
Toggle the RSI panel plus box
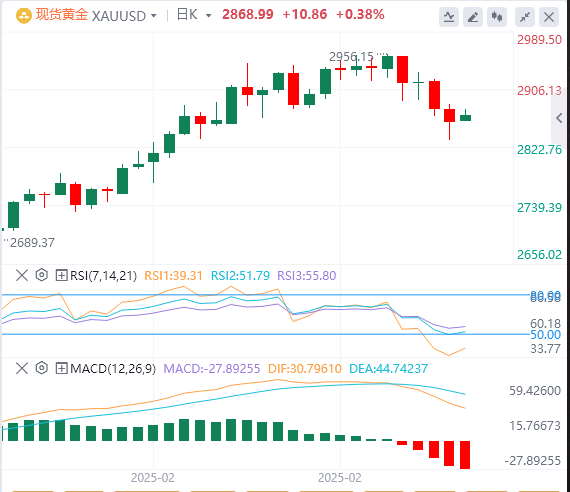(61, 275)
